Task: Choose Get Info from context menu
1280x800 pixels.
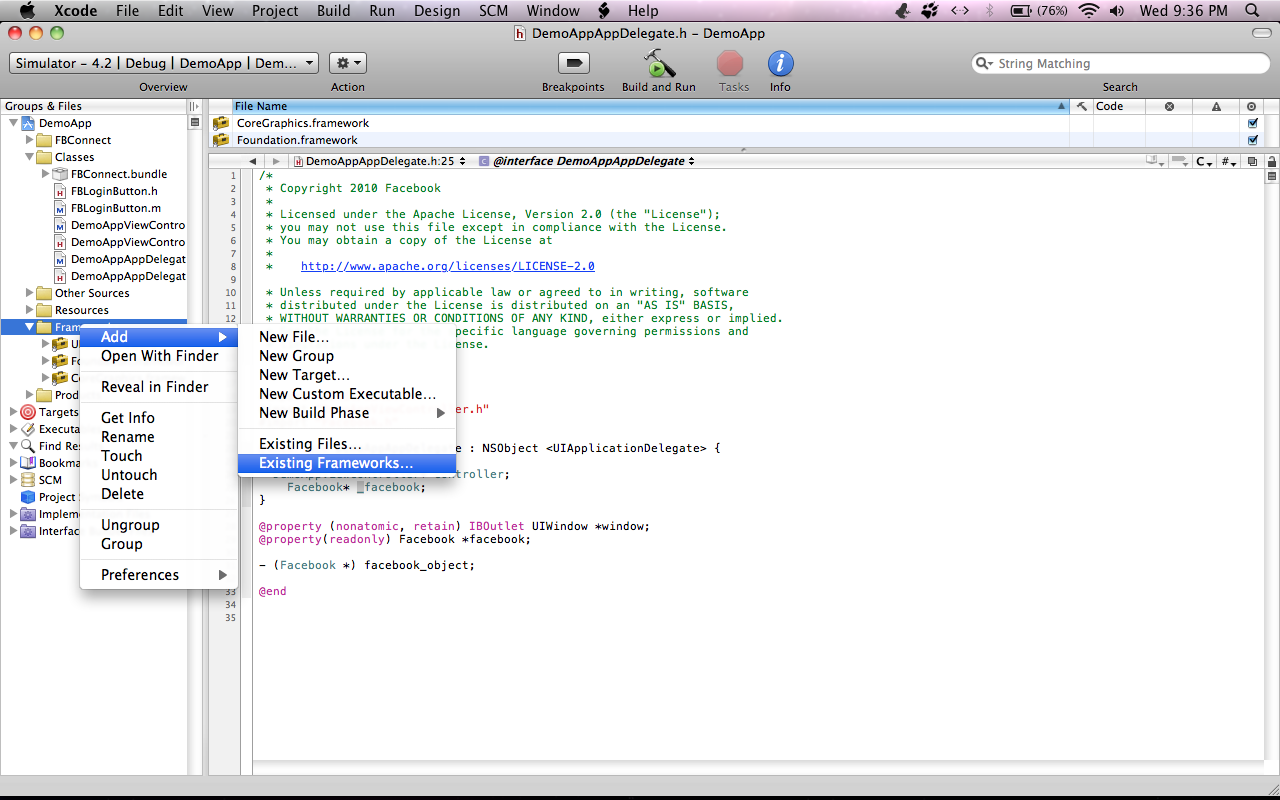Action: click(158, 418)
